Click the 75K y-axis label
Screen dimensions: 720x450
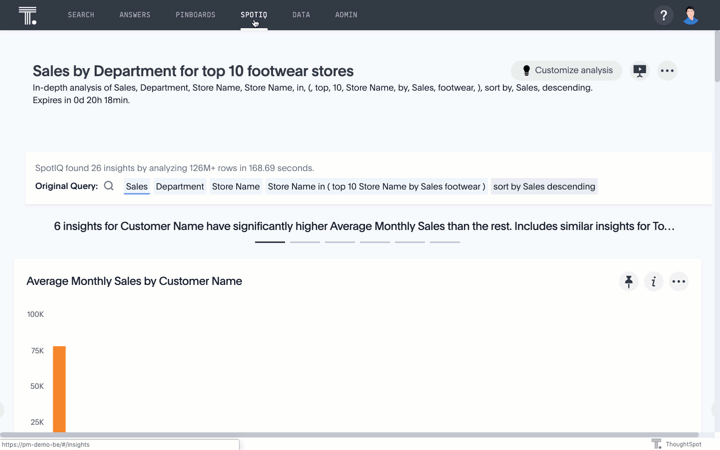tap(37, 350)
